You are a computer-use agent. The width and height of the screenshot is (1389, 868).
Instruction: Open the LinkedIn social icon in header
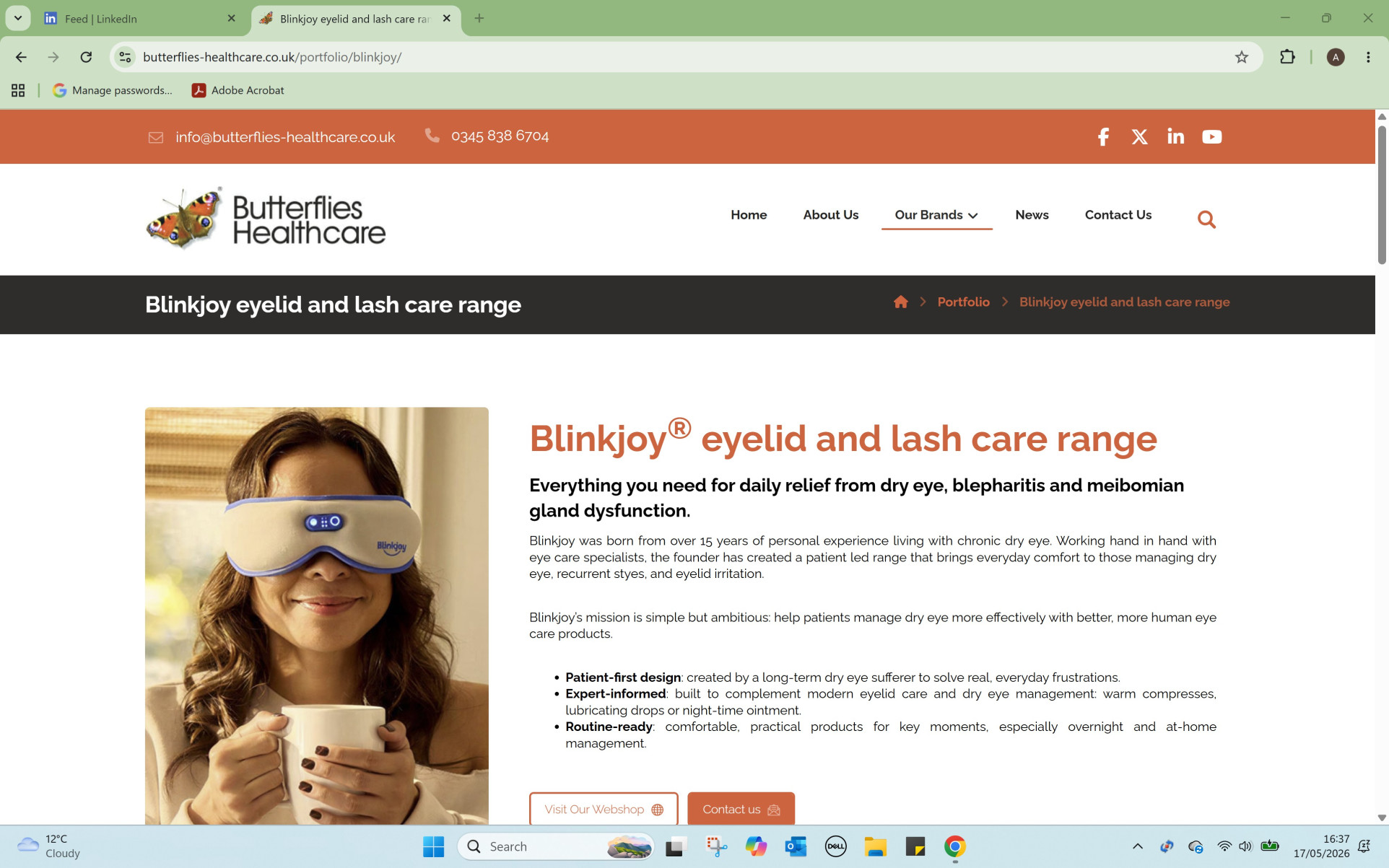click(1176, 136)
